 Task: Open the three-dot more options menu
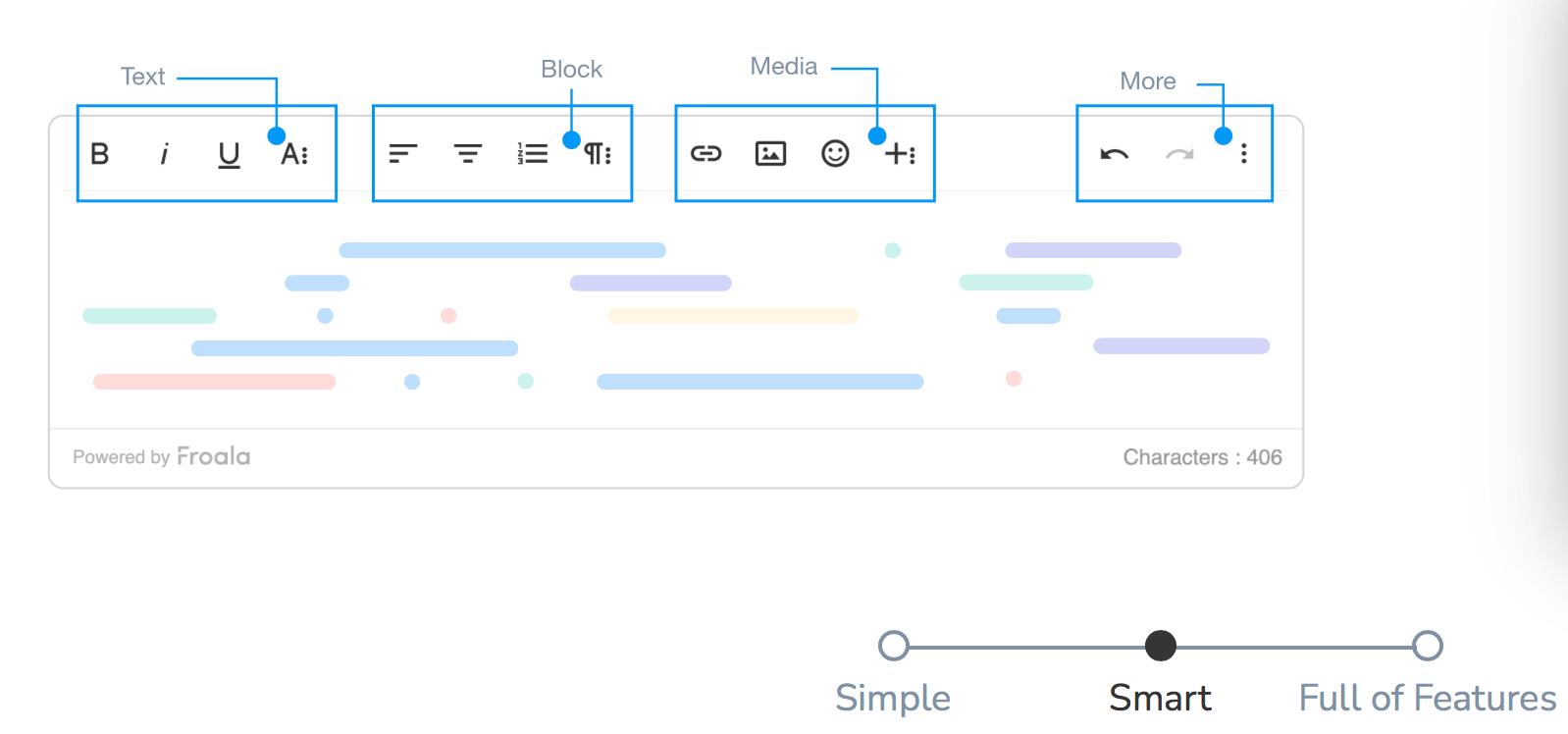1243,153
